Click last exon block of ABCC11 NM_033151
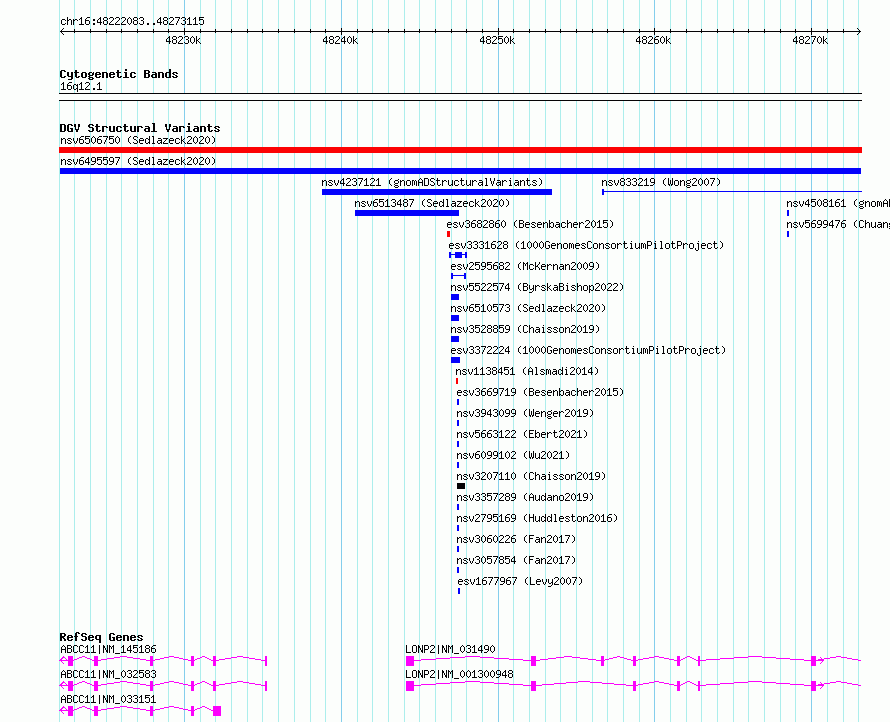The image size is (890, 722). [217, 711]
